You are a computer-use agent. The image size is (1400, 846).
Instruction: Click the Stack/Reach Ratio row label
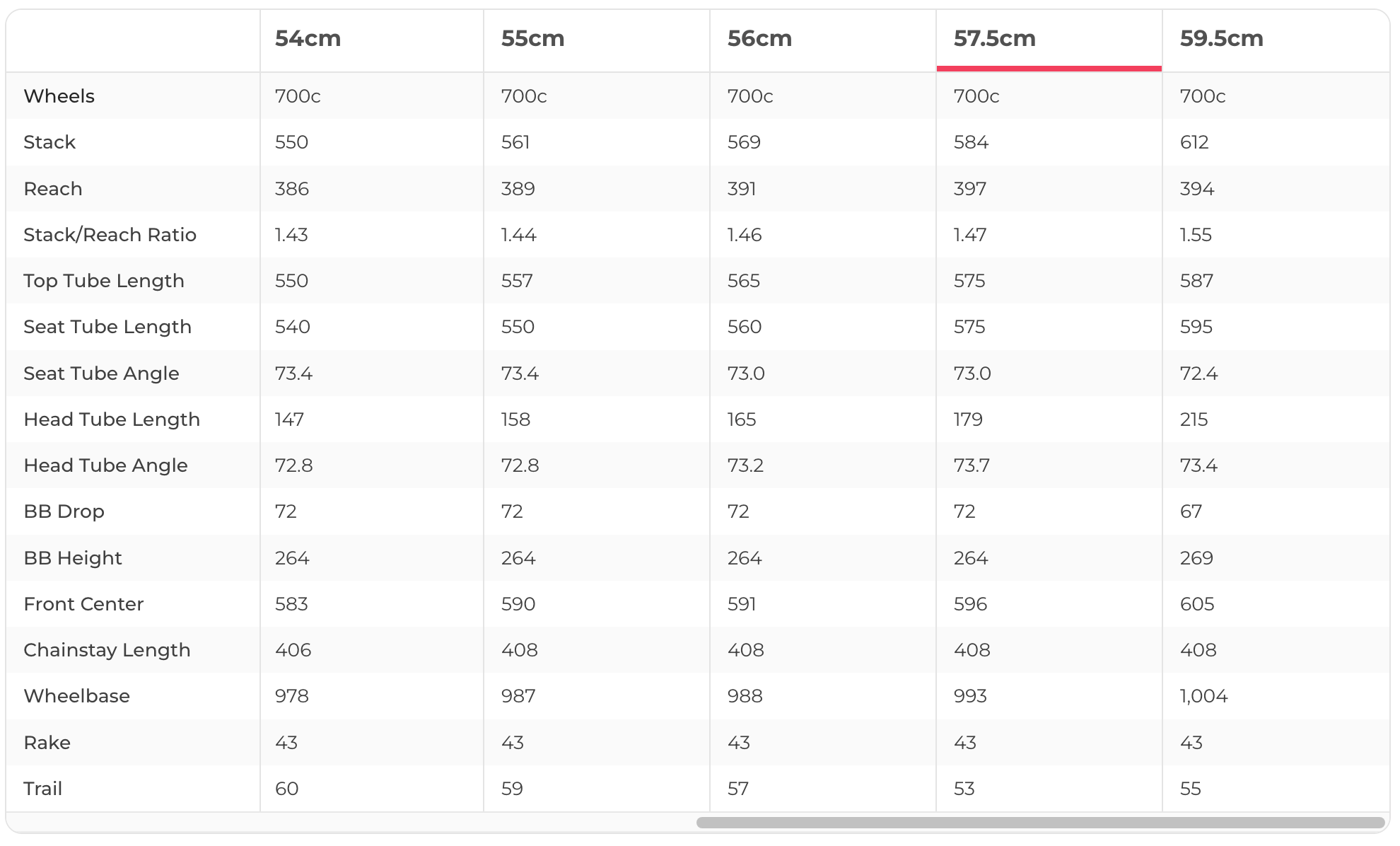click(110, 235)
